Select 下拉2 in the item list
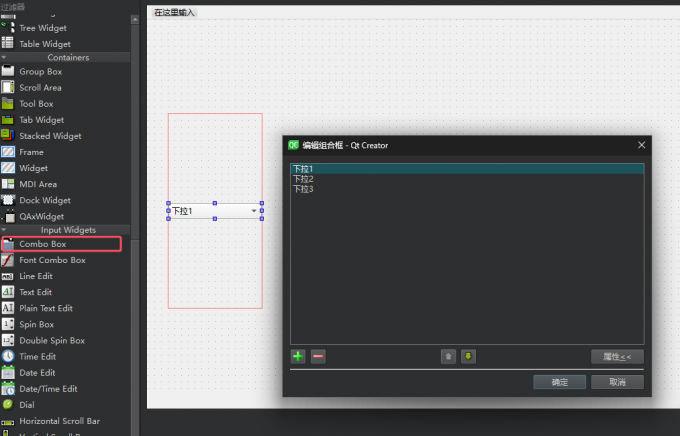 tap(303, 179)
